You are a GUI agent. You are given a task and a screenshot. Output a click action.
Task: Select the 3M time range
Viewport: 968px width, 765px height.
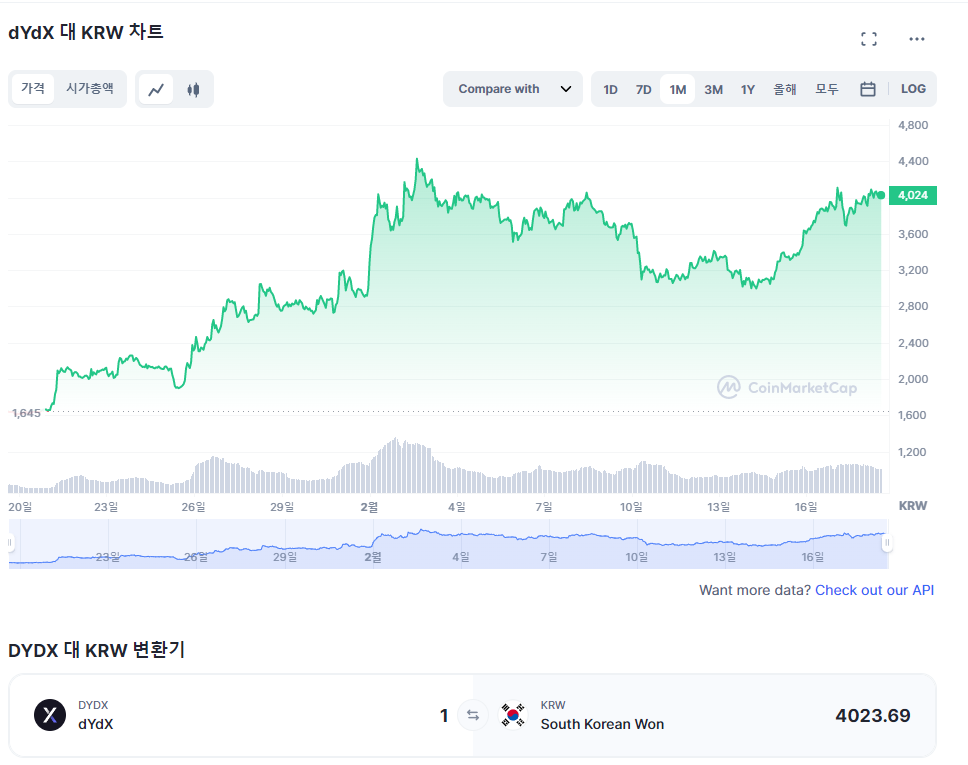(714, 90)
